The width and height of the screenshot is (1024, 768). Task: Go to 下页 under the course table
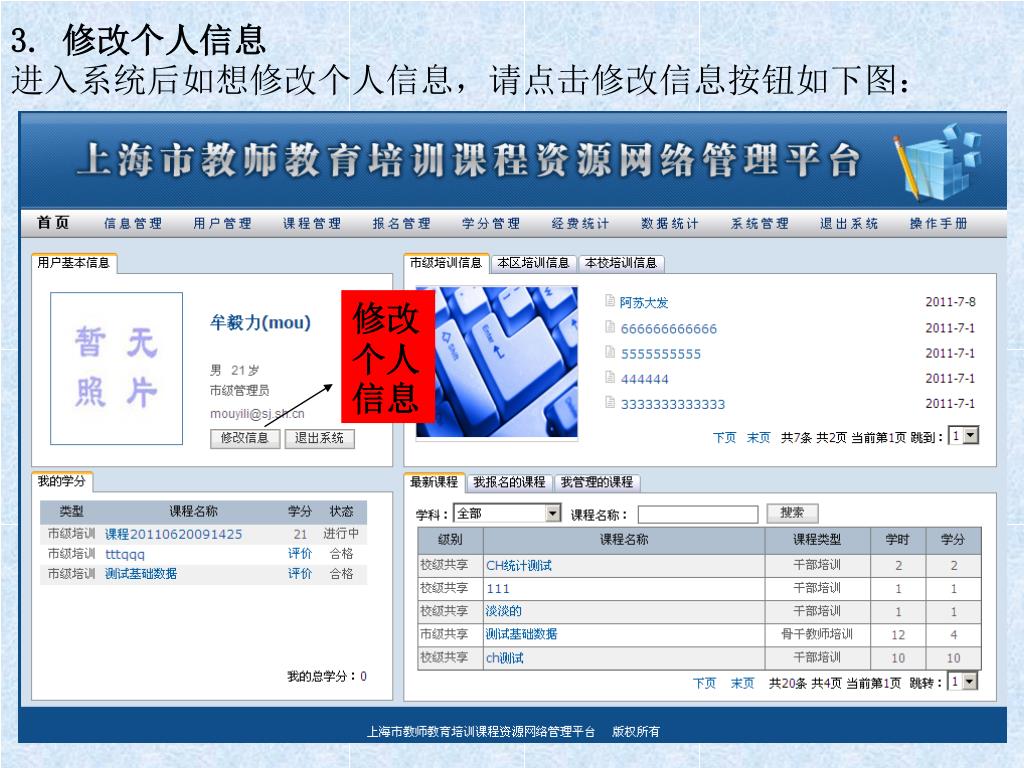(704, 683)
